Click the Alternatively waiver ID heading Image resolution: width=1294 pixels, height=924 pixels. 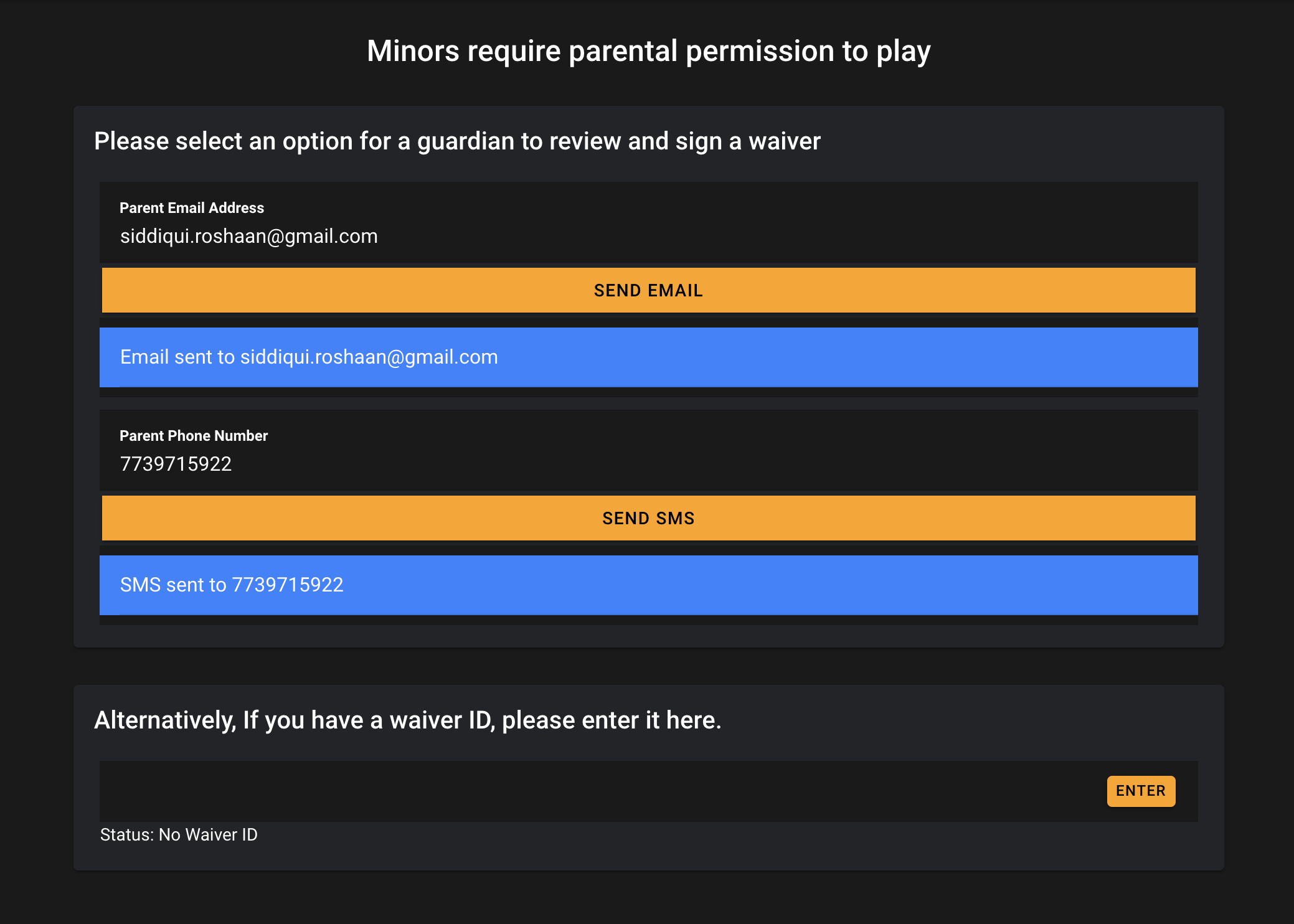[x=408, y=720]
